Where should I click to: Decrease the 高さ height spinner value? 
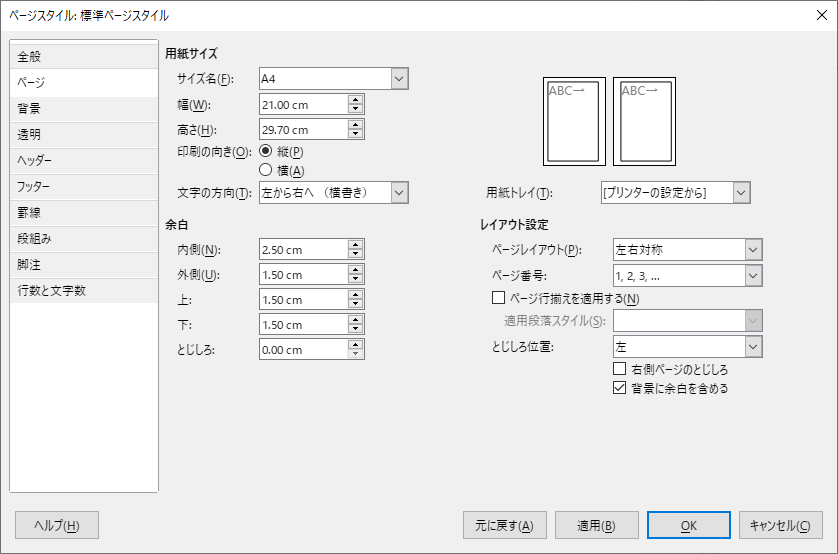coord(355,134)
